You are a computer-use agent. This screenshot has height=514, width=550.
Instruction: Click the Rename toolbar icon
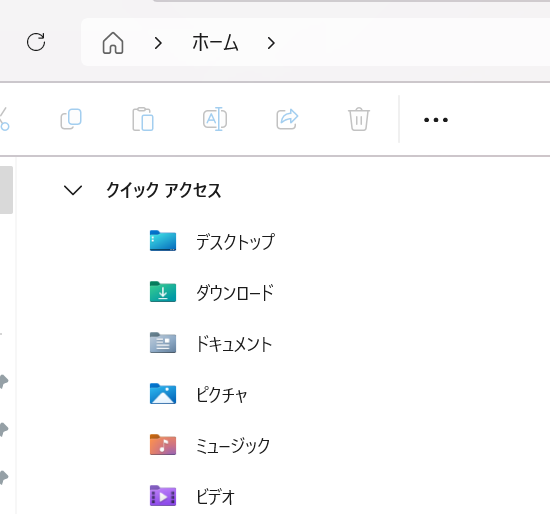[215, 119]
